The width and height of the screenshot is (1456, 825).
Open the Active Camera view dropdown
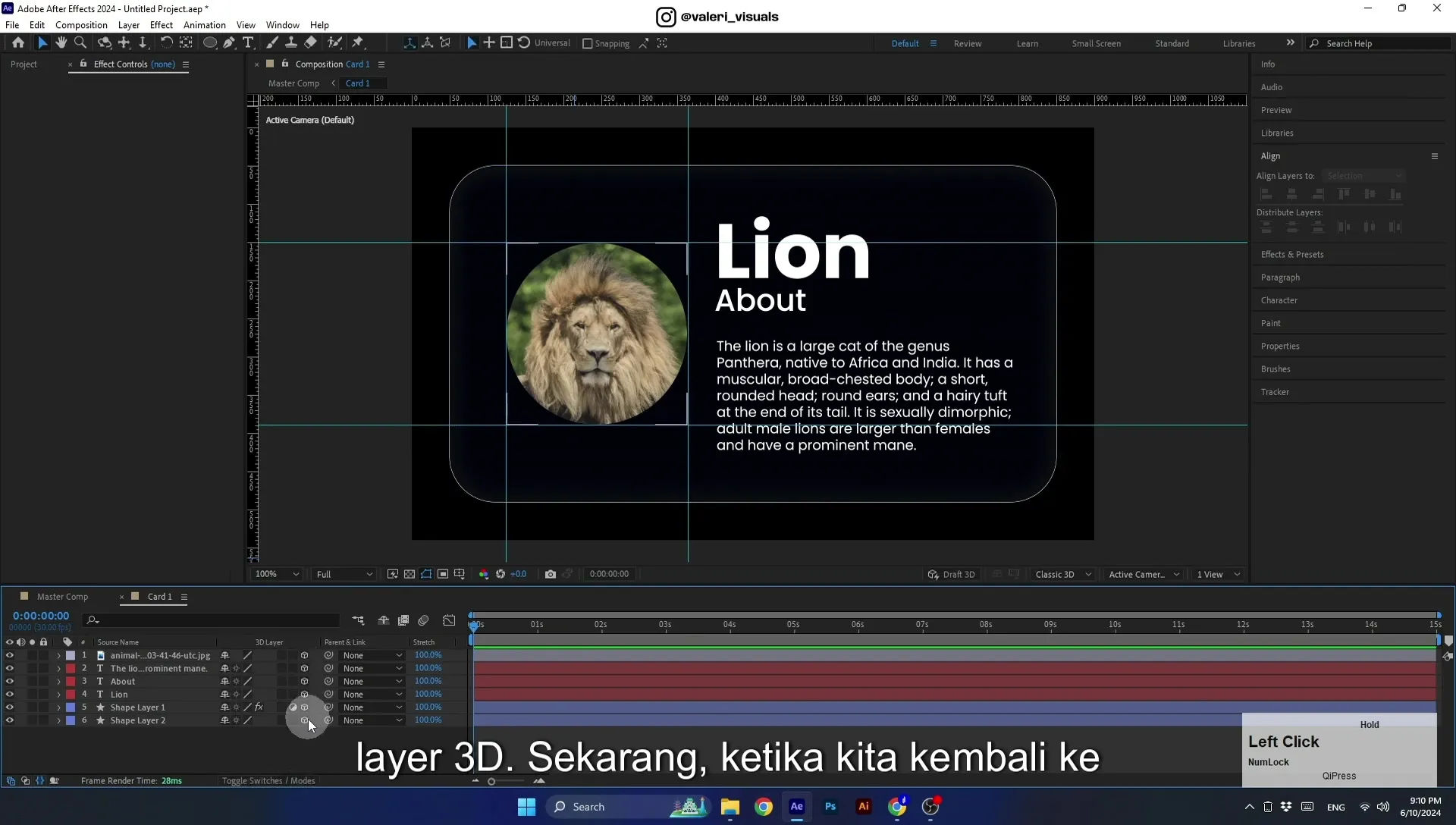[x=1144, y=574]
